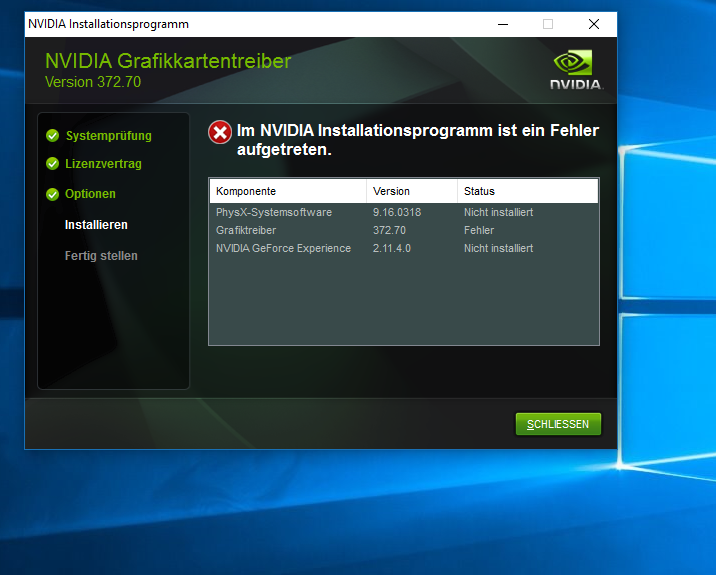
Task: Click the Version 372.70 header subtitle
Action: click(93, 82)
